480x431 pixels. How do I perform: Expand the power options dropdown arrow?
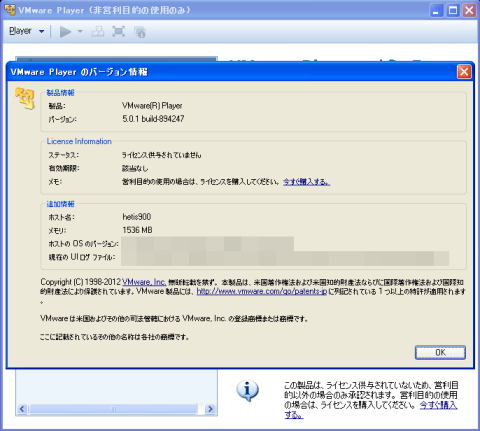pos(80,32)
